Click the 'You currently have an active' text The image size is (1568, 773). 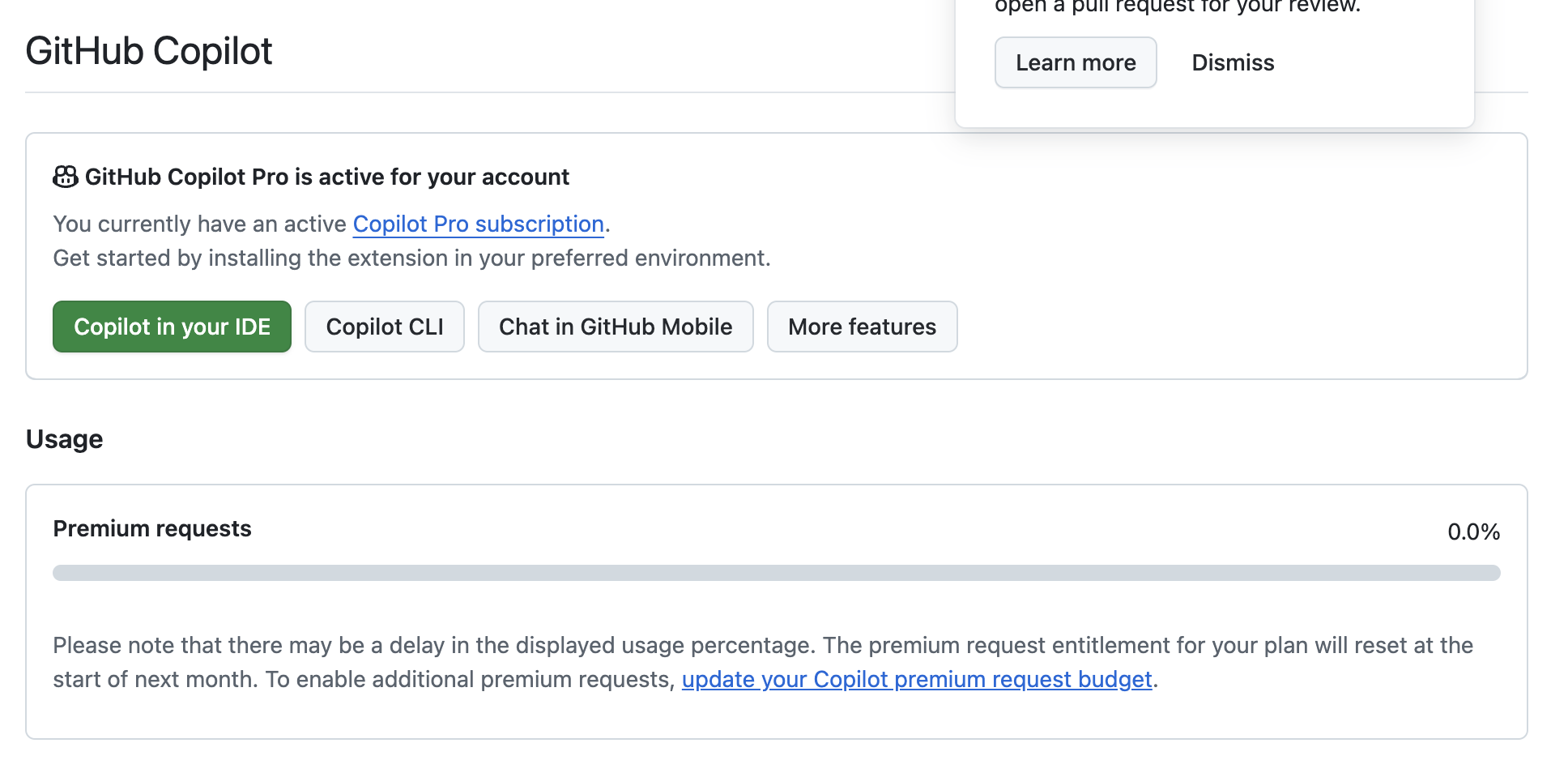pyautogui.click(x=199, y=224)
